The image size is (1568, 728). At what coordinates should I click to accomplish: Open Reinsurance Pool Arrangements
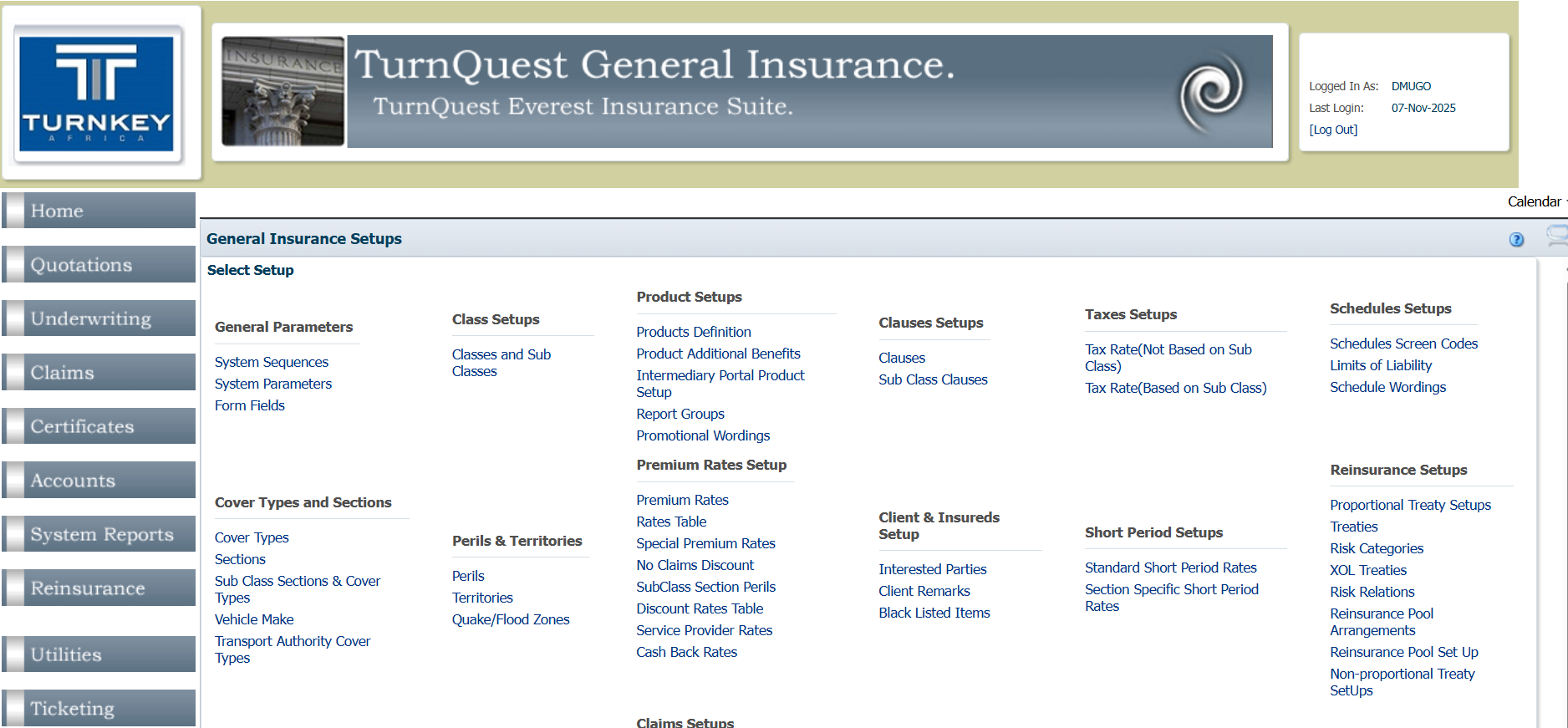[x=1382, y=622]
